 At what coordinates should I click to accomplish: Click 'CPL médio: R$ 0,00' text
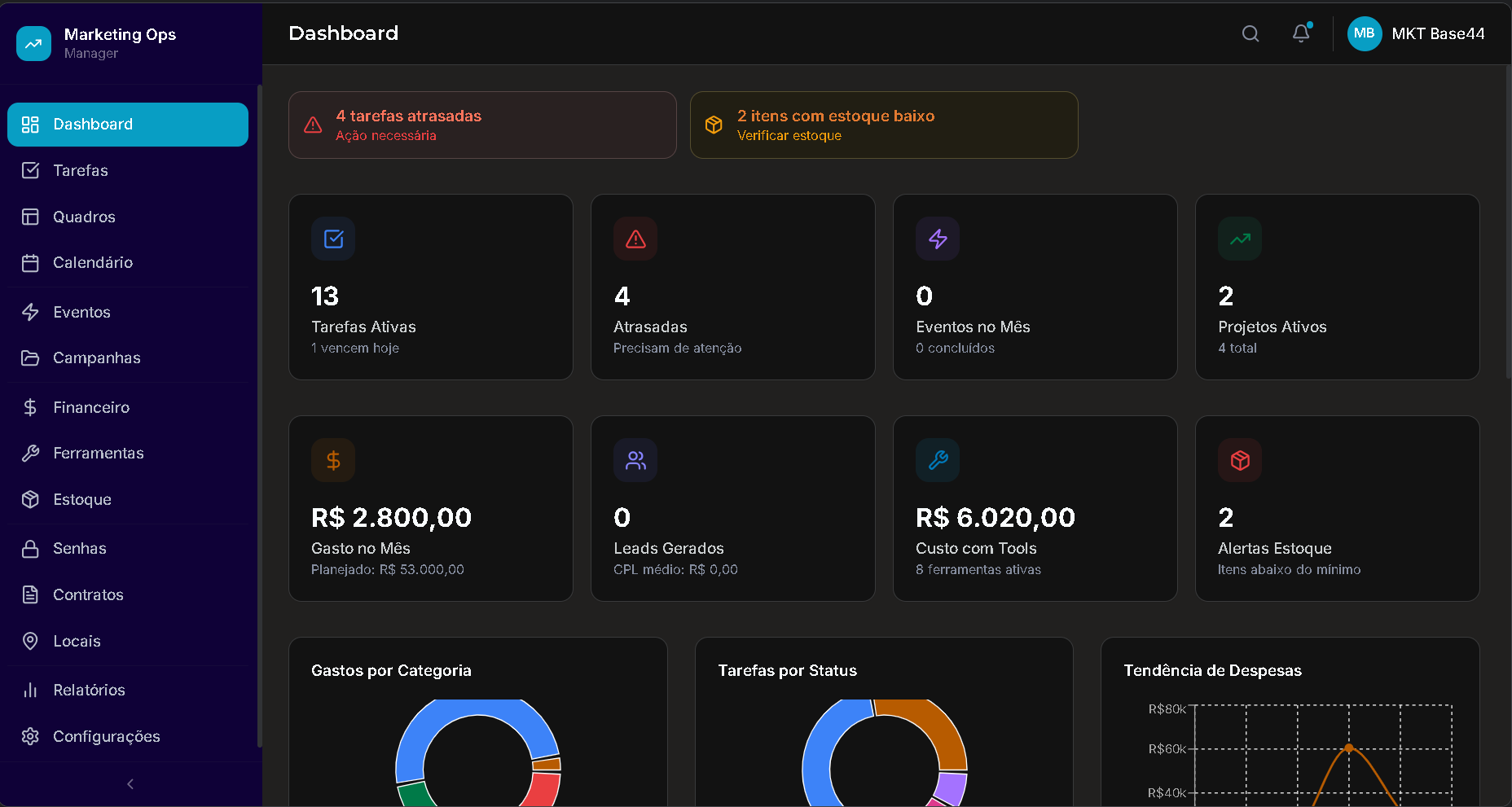[x=675, y=570]
